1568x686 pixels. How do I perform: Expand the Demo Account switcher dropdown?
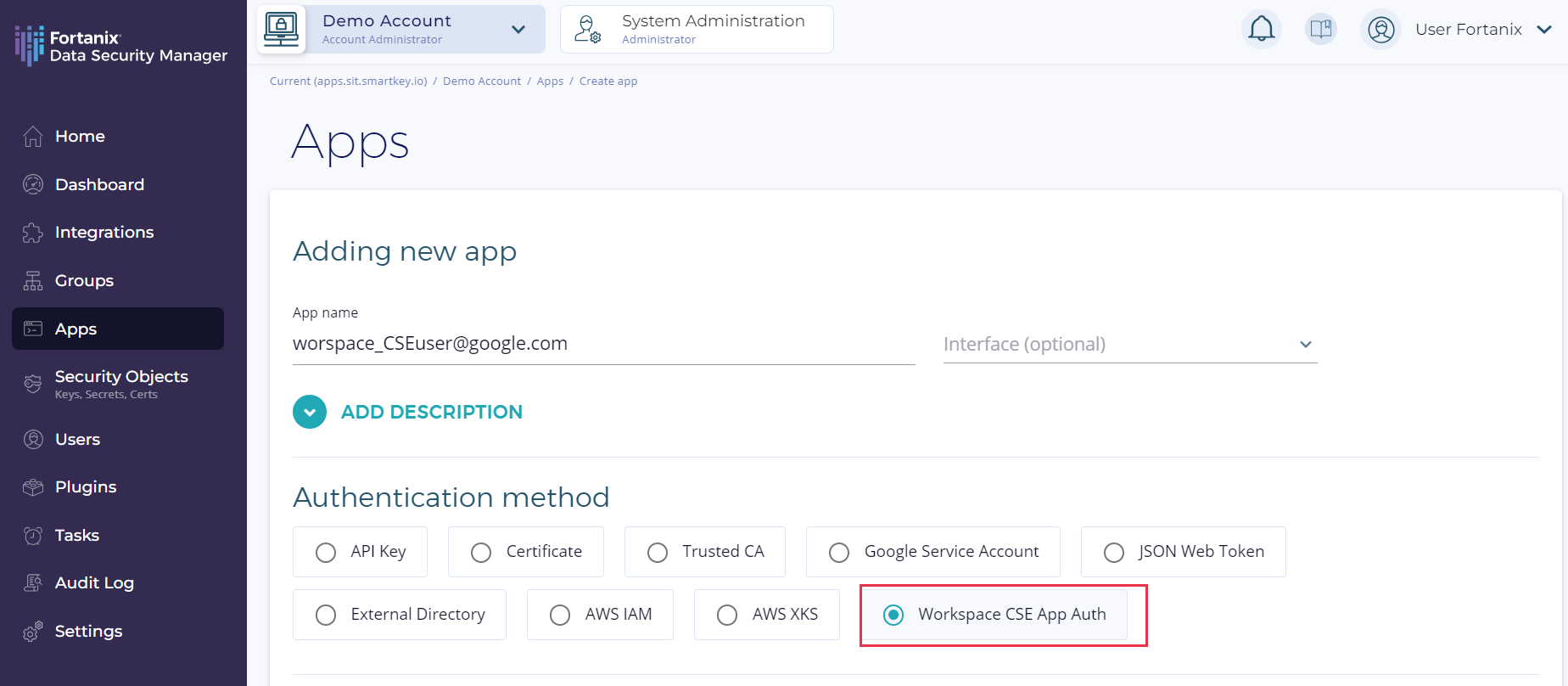[518, 30]
